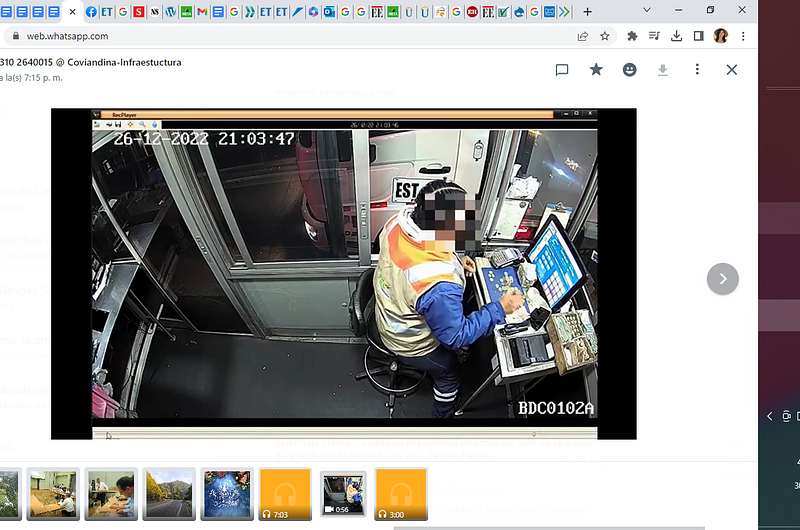
Task: Bookmark this tab with the star icon
Action: [605, 36]
